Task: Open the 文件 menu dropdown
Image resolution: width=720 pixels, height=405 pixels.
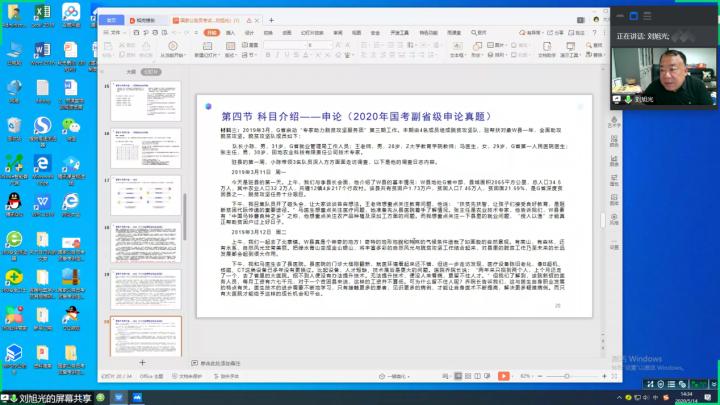Action: pos(115,32)
